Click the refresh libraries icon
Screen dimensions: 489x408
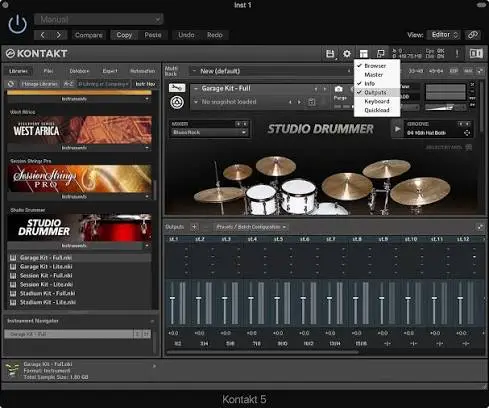(x=11, y=84)
